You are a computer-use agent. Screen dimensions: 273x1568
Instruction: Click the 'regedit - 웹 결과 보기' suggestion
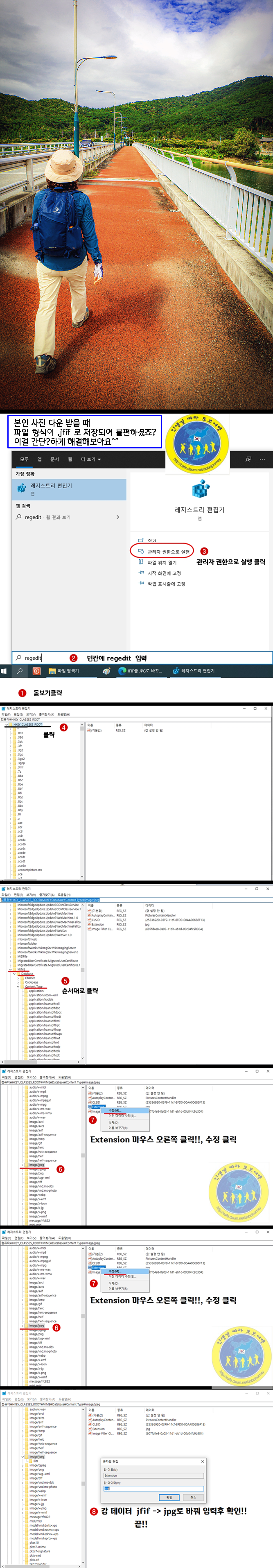(47, 517)
